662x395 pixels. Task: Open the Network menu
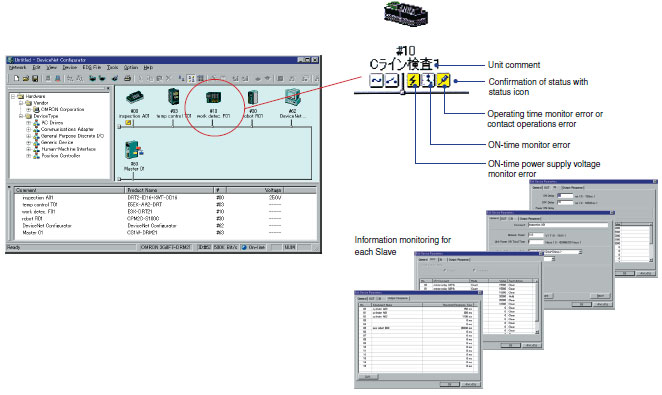click(x=17, y=68)
